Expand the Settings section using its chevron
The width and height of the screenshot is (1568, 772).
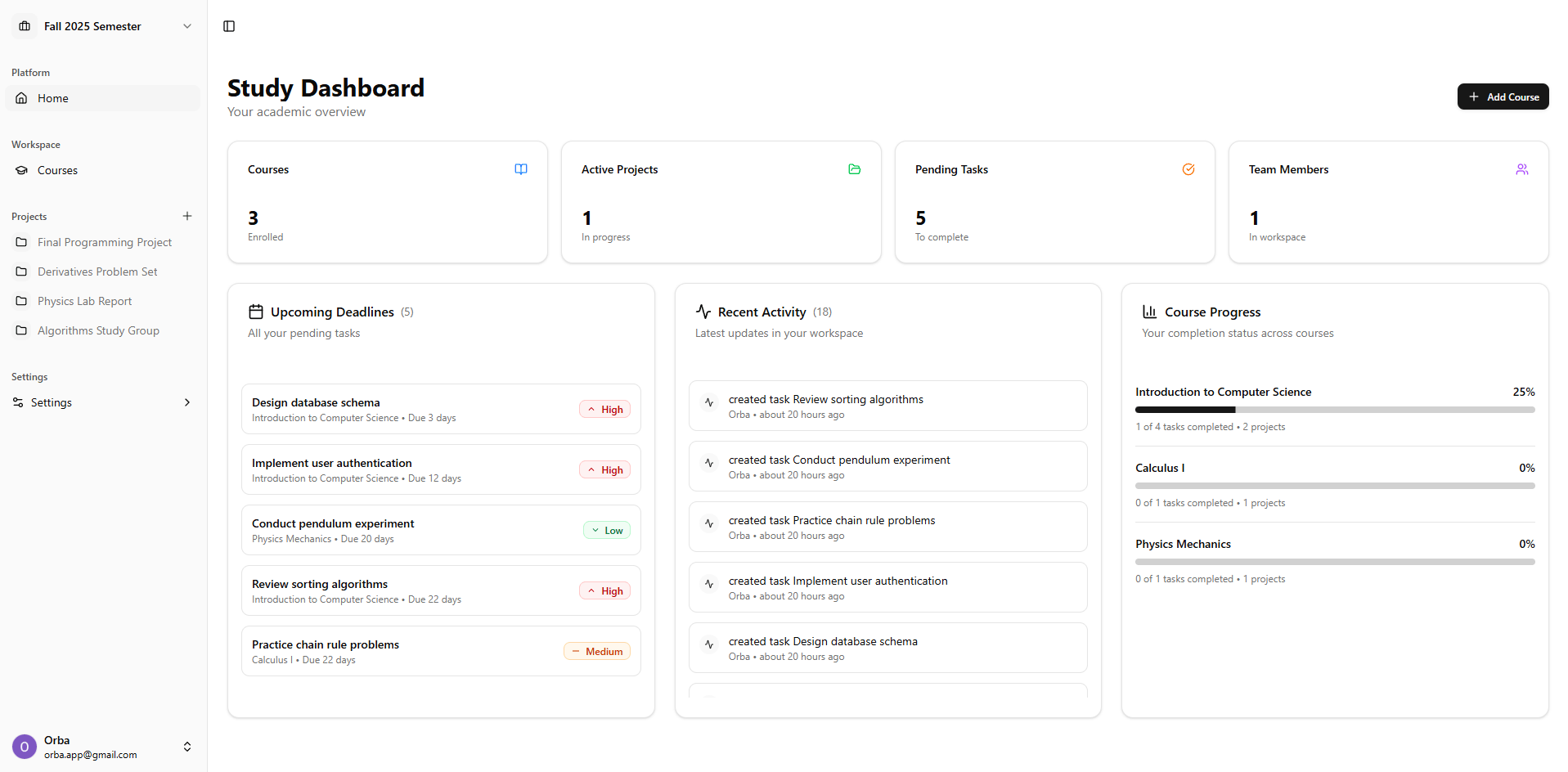click(x=187, y=402)
